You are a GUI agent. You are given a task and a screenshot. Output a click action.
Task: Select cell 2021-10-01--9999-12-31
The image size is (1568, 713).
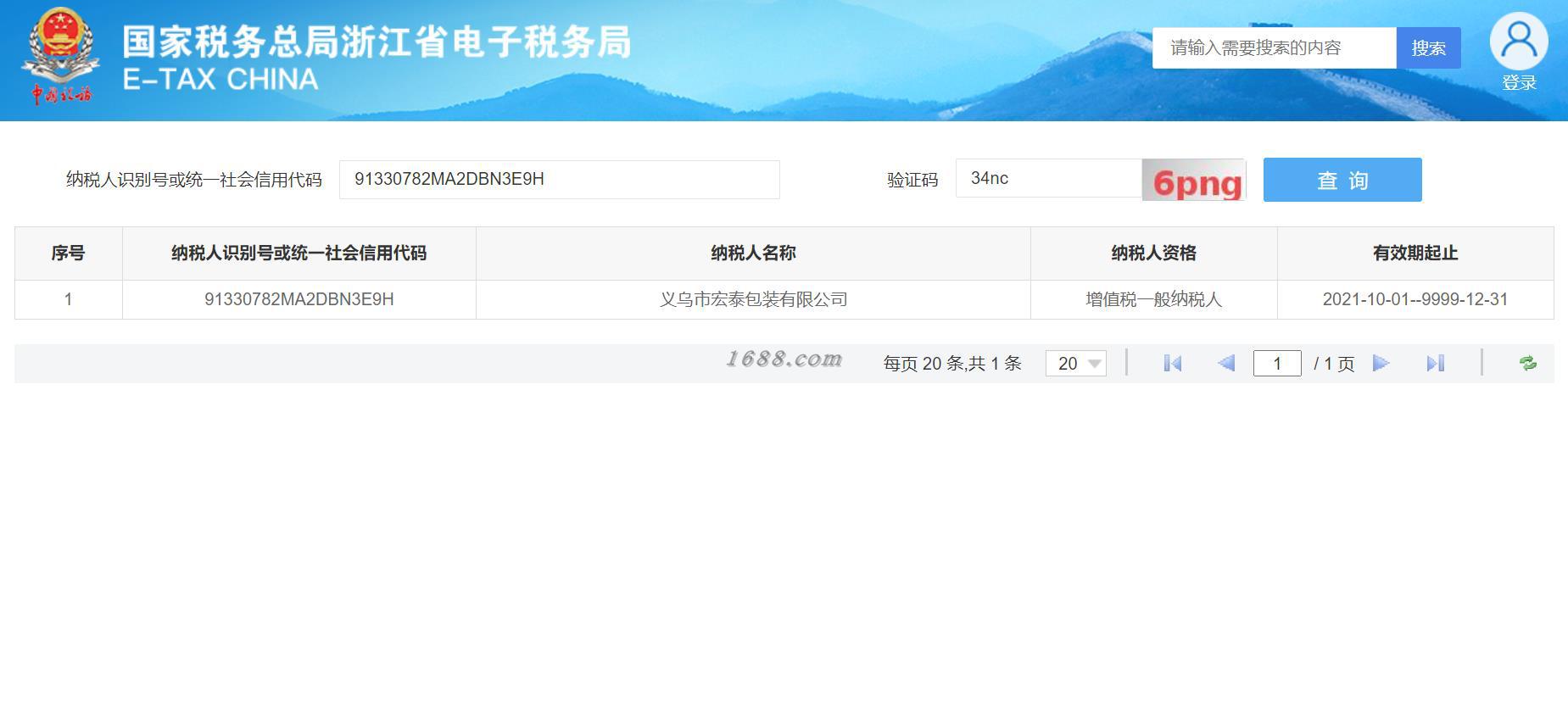(x=1415, y=299)
